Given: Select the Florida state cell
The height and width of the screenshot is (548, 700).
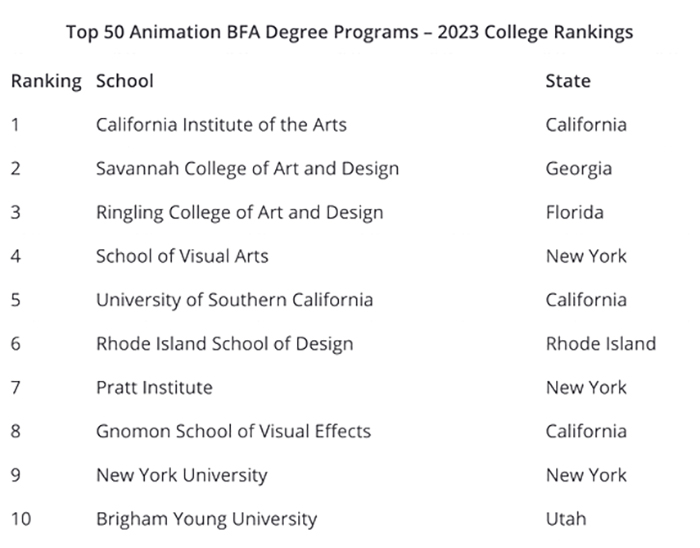Looking at the screenshot, I should pos(575,212).
